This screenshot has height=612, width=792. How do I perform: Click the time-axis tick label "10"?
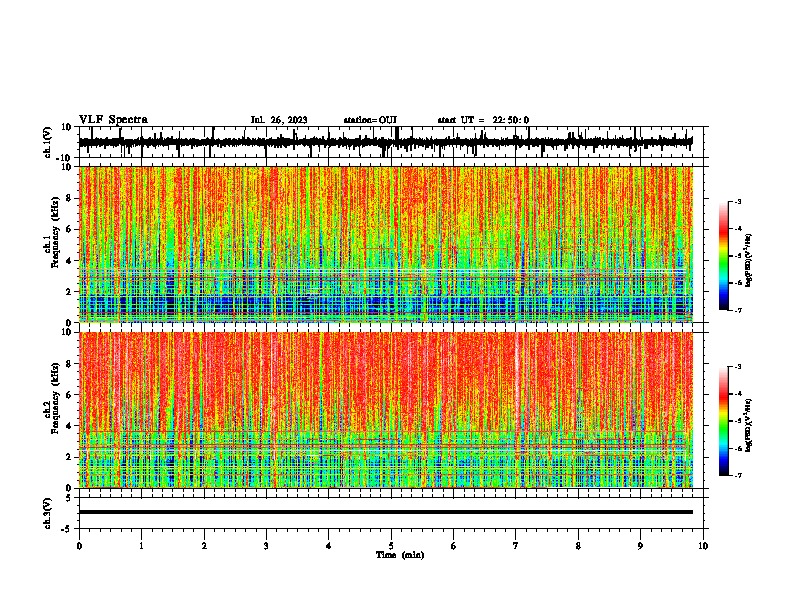(703, 546)
